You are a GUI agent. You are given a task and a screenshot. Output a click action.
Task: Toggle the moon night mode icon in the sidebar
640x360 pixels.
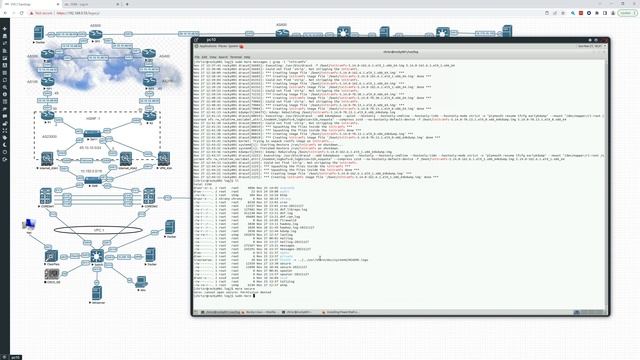click(x=5, y=145)
